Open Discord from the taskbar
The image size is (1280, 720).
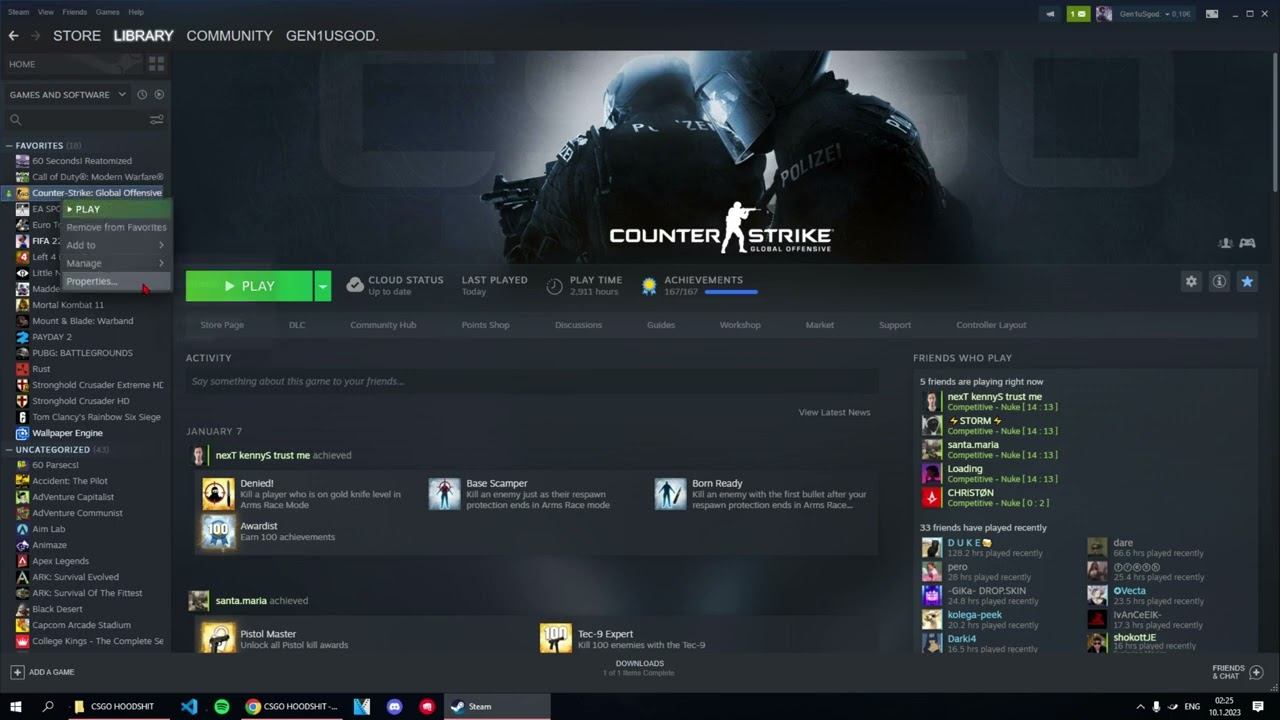(394, 706)
